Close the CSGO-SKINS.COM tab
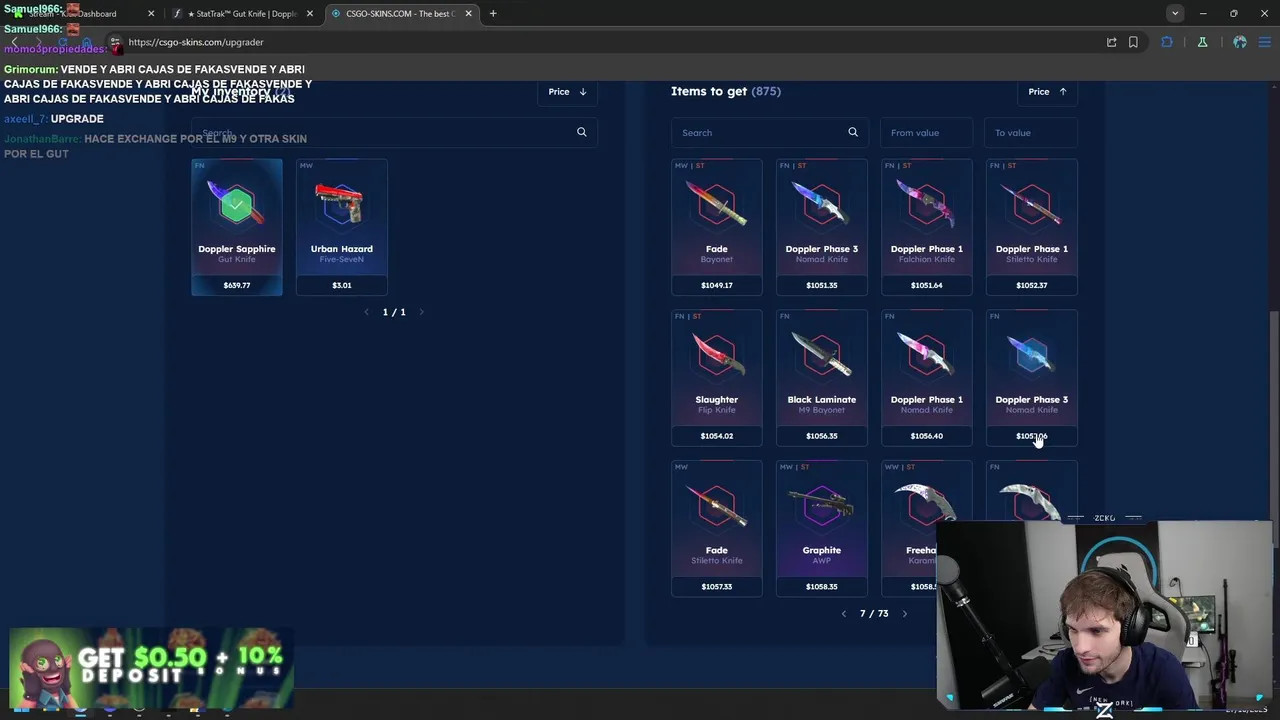The image size is (1280, 720). (x=469, y=14)
